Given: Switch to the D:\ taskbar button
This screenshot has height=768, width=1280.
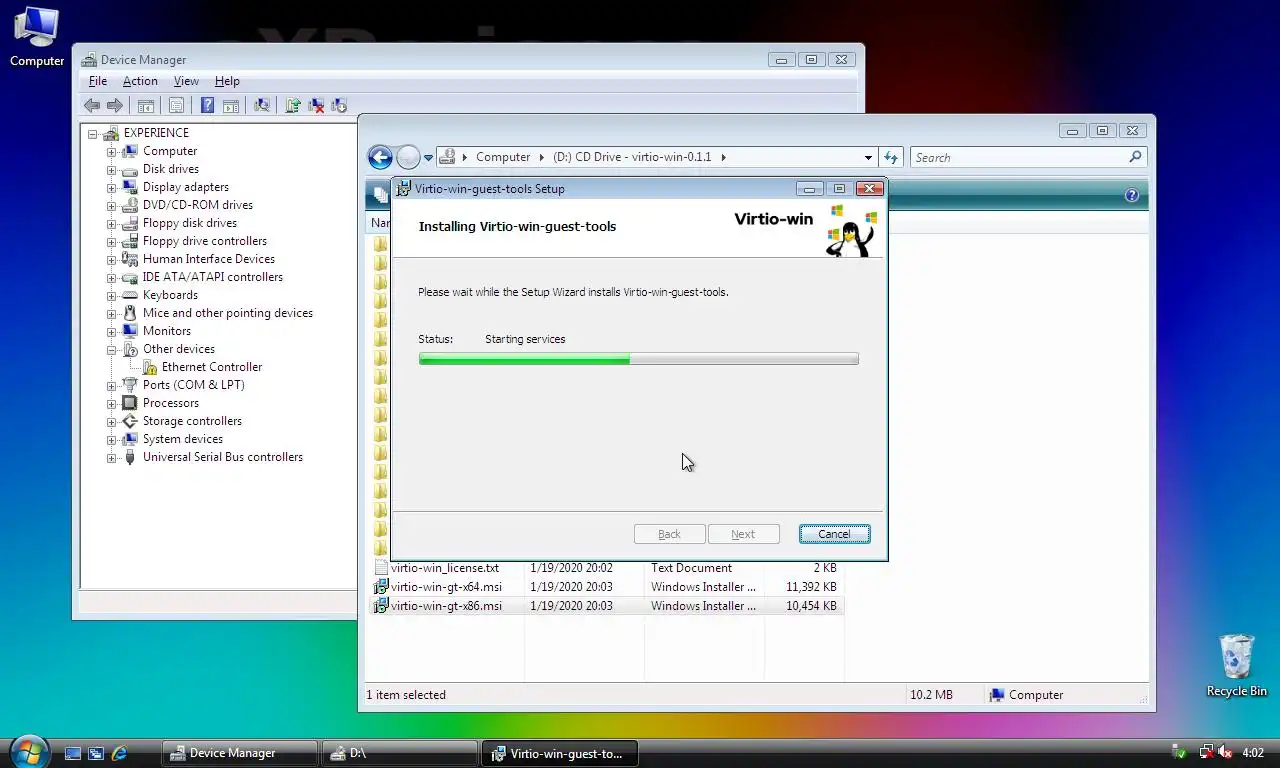Looking at the screenshot, I should pos(400,753).
